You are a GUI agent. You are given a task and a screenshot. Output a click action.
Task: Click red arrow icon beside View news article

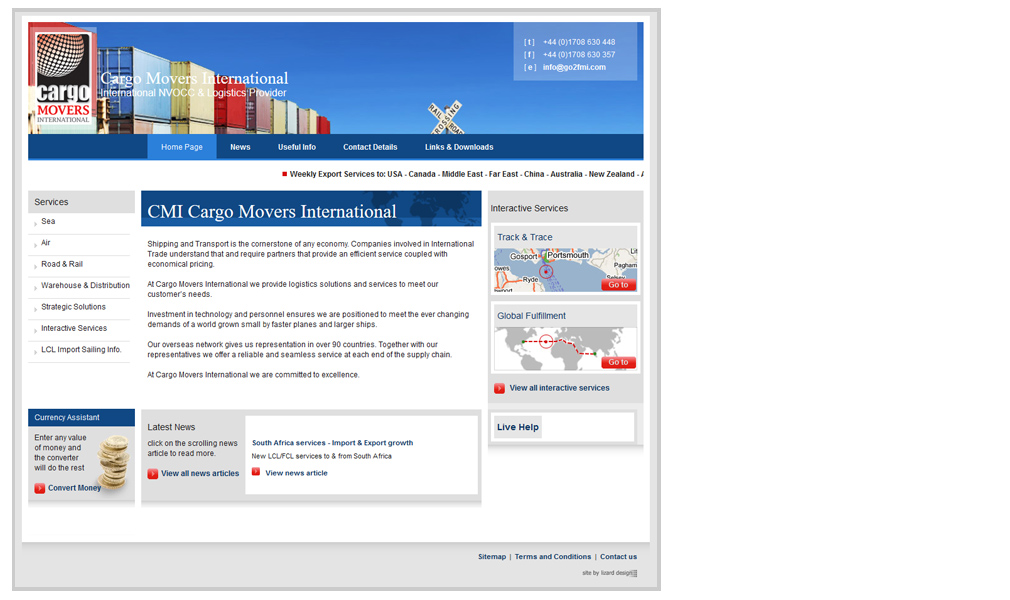tap(256, 472)
